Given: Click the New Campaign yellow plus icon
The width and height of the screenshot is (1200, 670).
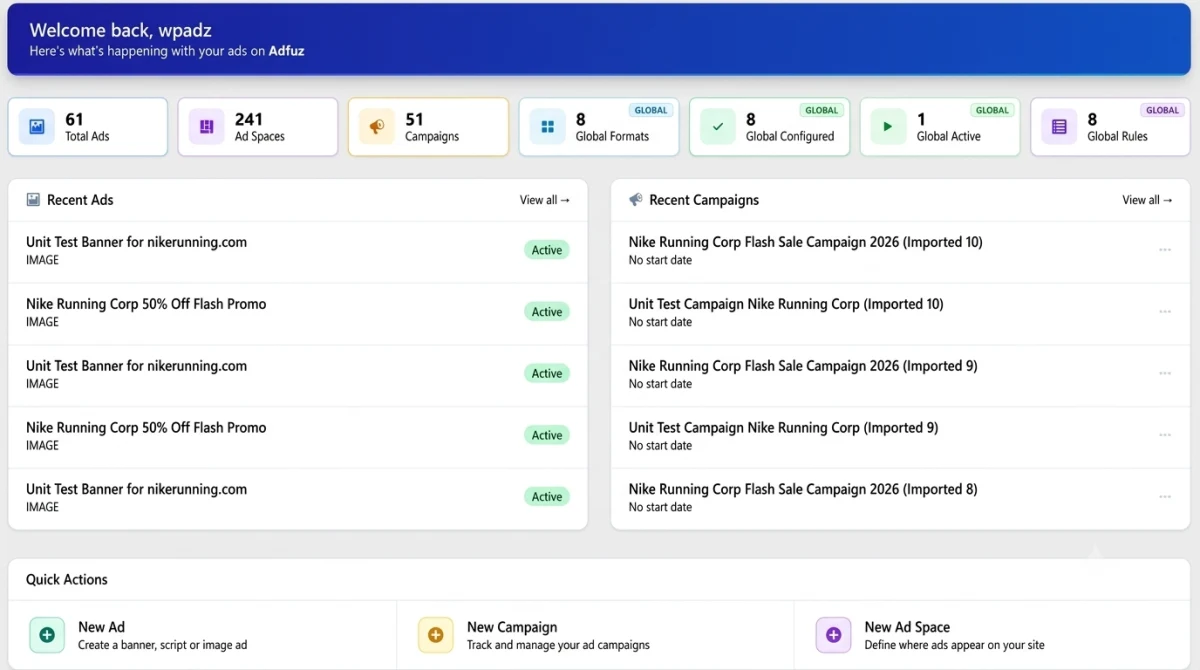Looking at the screenshot, I should pos(435,635).
